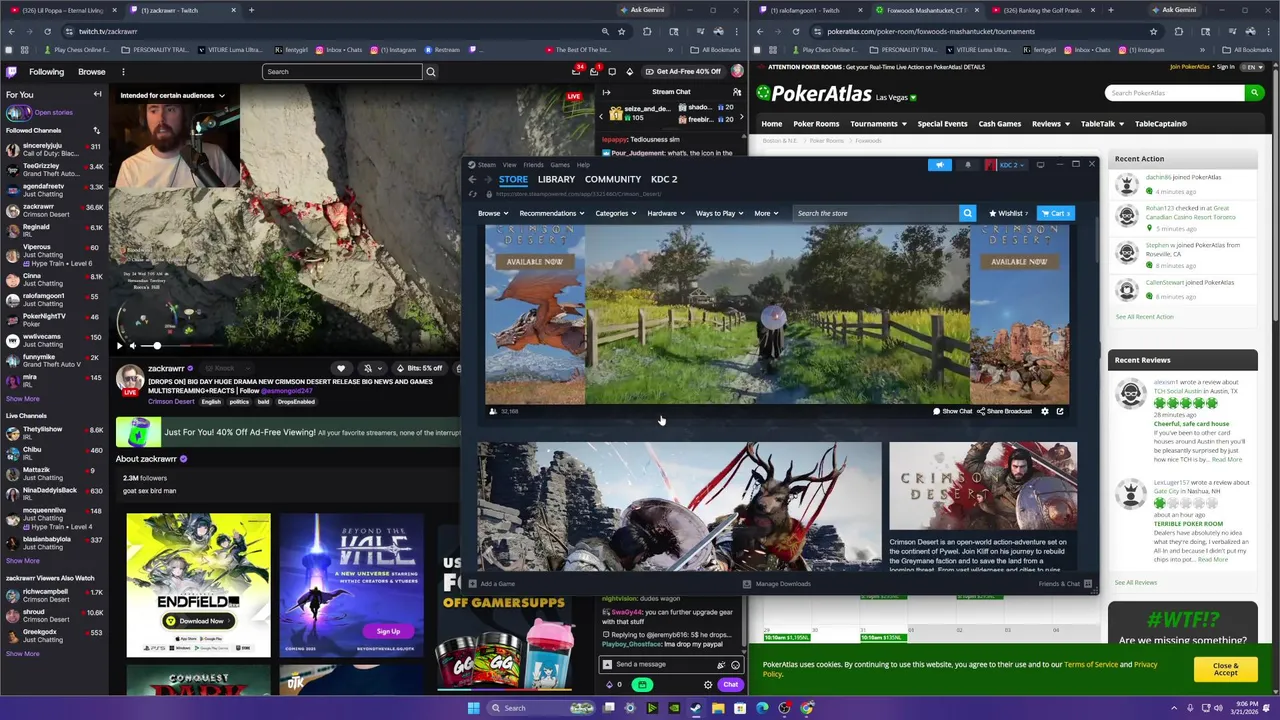
Task: Open KDC 2 account dropdown in Steam
Action: pos(1005,164)
